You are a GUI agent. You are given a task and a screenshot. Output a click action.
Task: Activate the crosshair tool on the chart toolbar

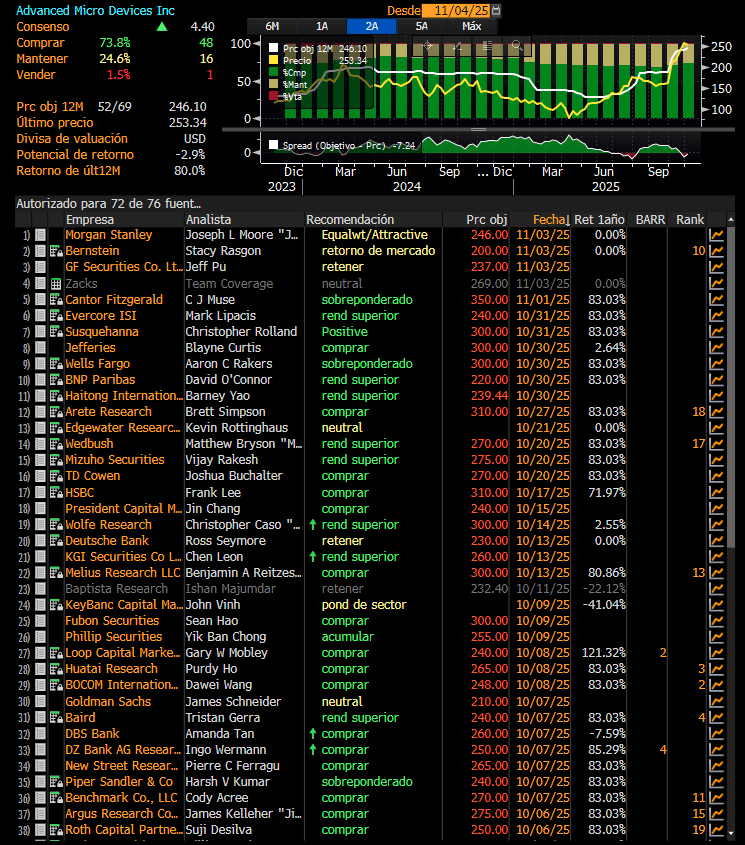tap(428, 46)
